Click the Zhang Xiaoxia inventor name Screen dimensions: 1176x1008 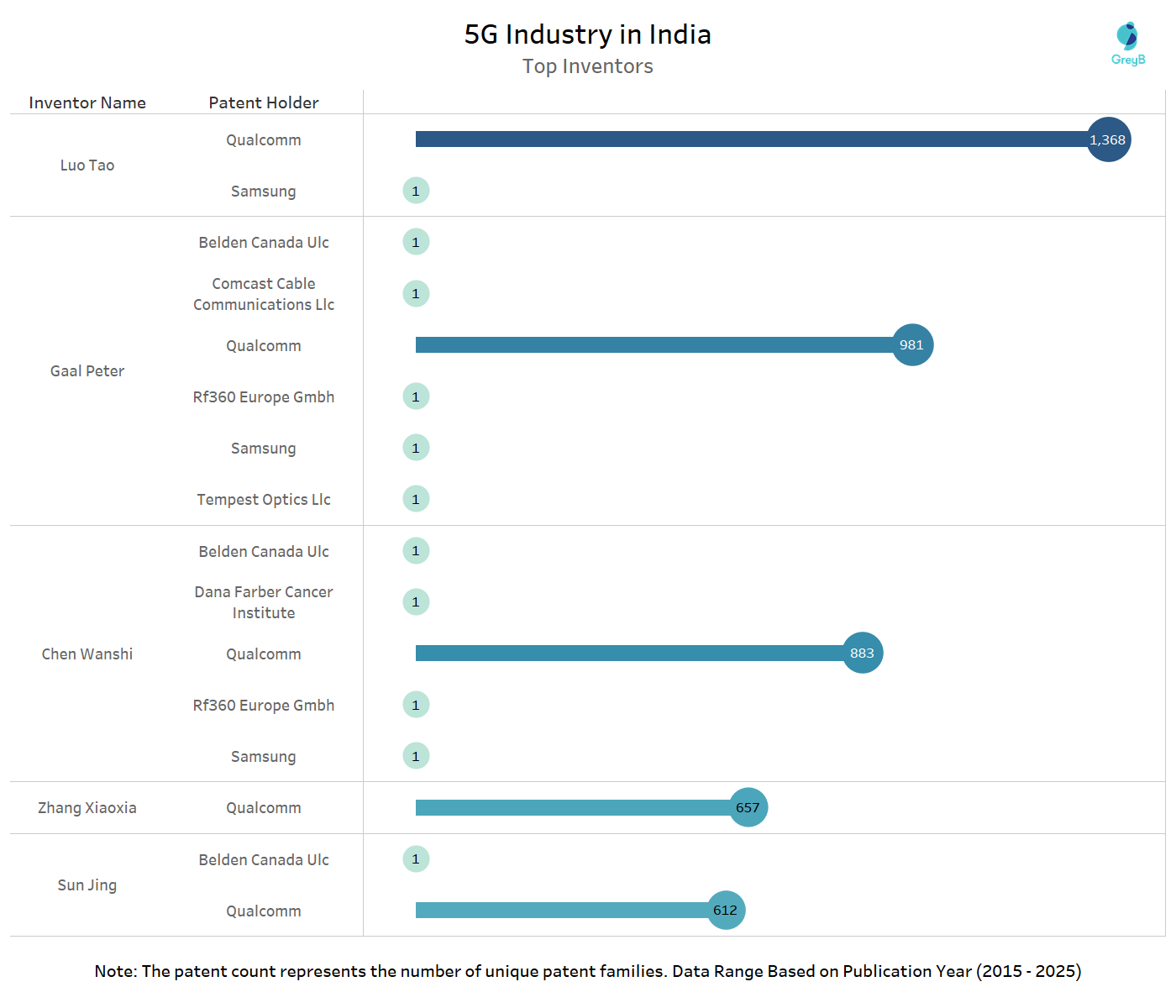[87, 808]
